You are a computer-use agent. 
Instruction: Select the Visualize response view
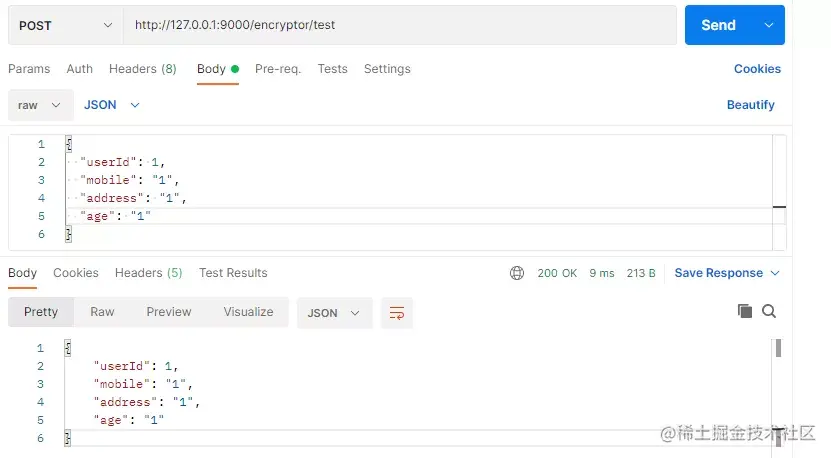click(x=248, y=312)
